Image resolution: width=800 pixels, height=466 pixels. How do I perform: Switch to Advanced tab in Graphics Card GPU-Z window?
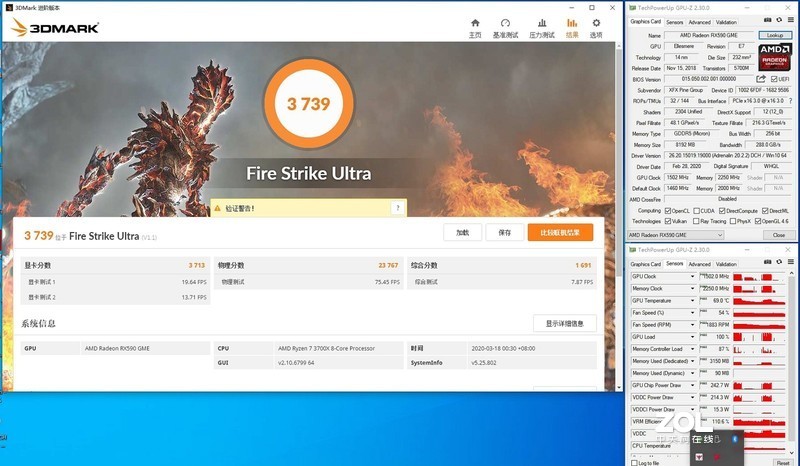pyautogui.click(x=699, y=22)
